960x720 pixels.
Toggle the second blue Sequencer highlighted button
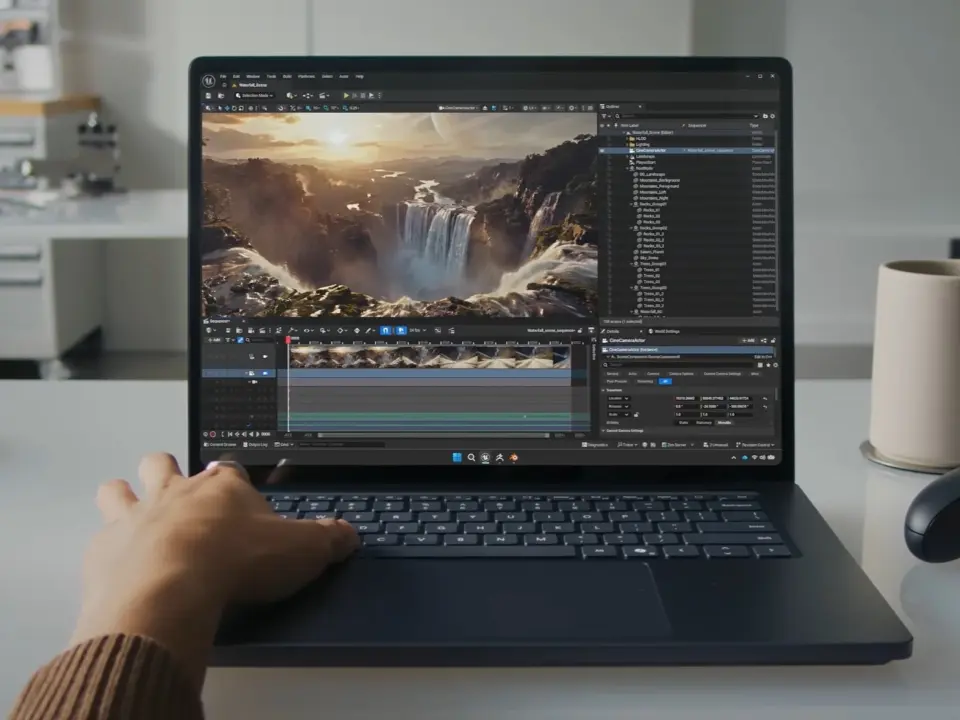pyautogui.click(x=400, y=331)
